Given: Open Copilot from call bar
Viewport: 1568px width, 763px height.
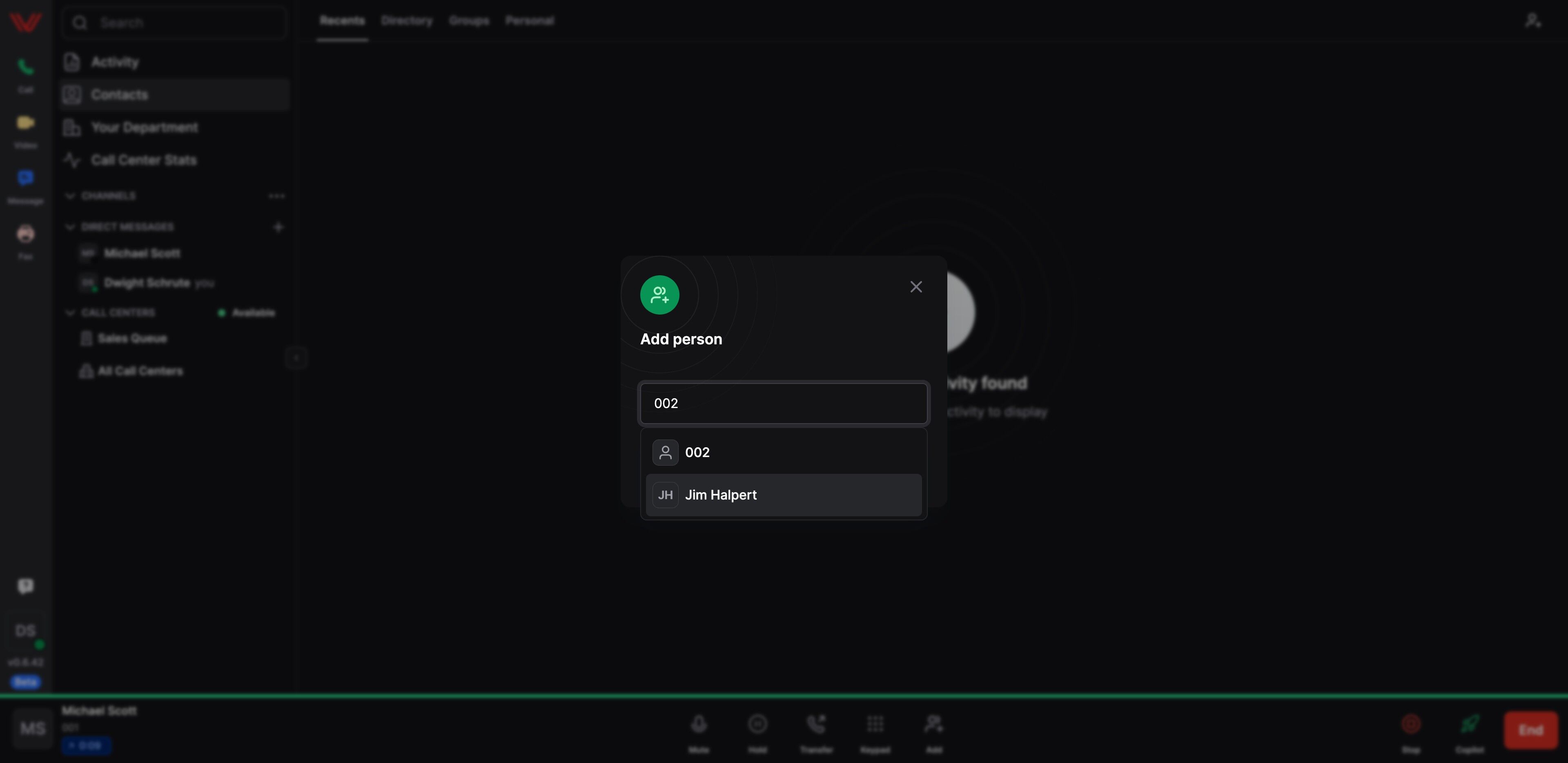Looking at the screenshot, I should [x=1470, y=725].
